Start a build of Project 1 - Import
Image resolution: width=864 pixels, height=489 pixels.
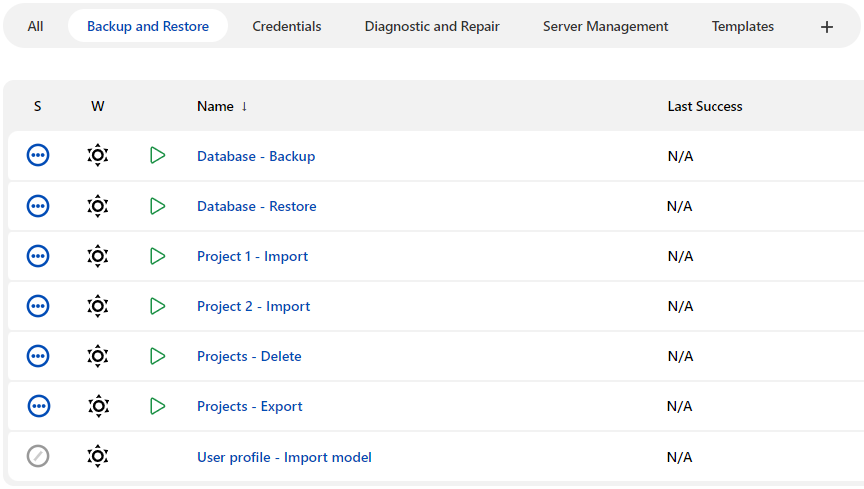tap(157, 256)
